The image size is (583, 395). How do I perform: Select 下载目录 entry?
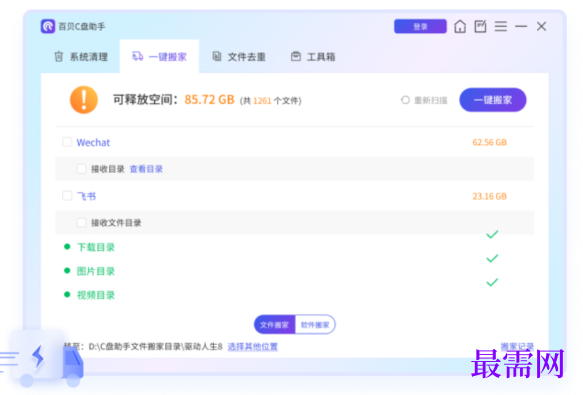tap(96, 247)
